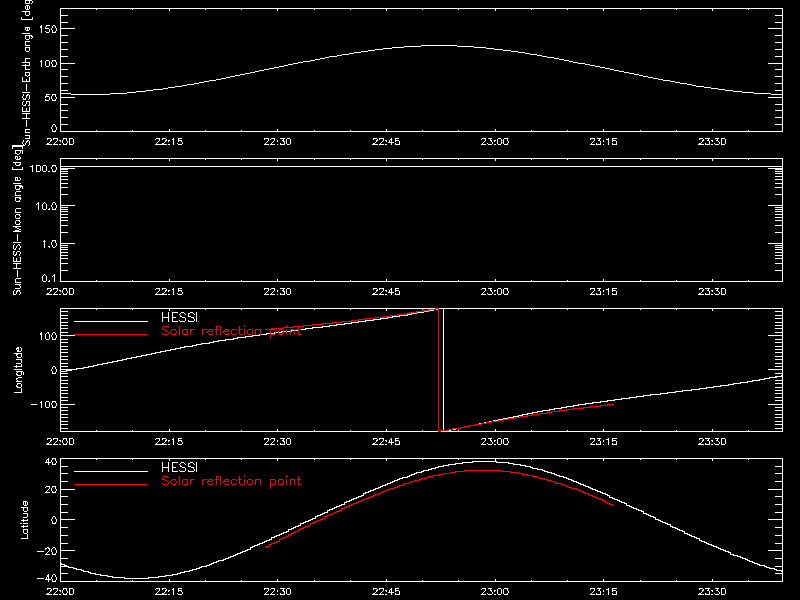This screenshot has height=600, width=800.
Task: Select the 22:30 time label under Latitude plot
Action: coord(278,591)
